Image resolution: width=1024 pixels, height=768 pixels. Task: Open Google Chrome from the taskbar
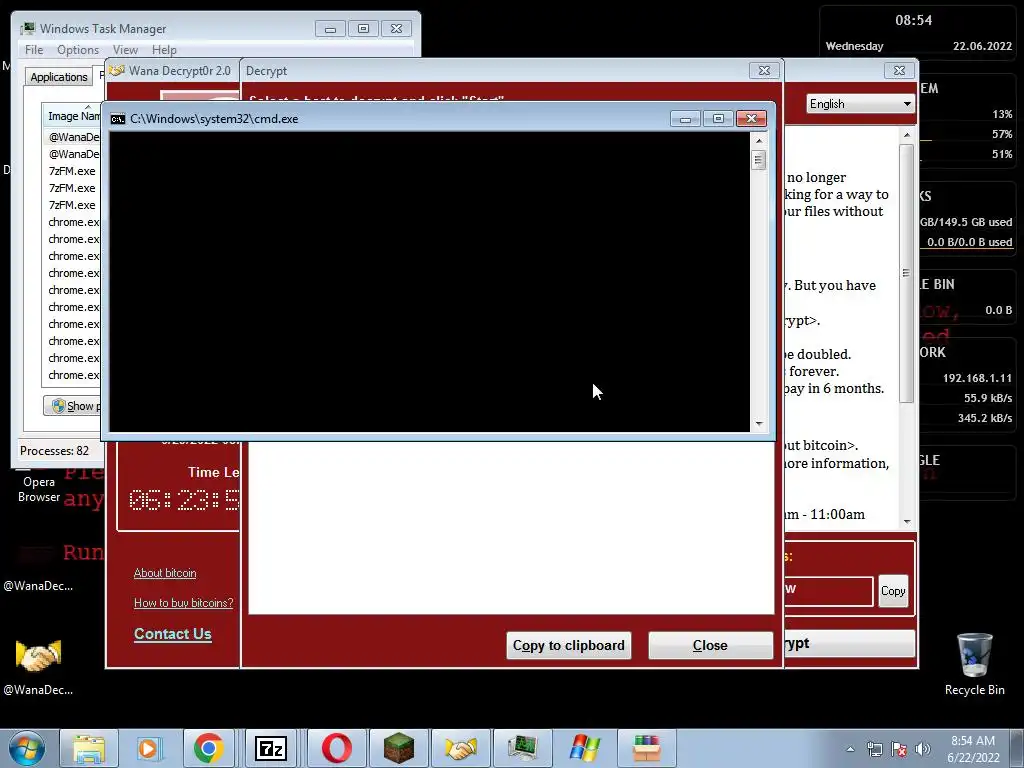click(x=208, y=748)
